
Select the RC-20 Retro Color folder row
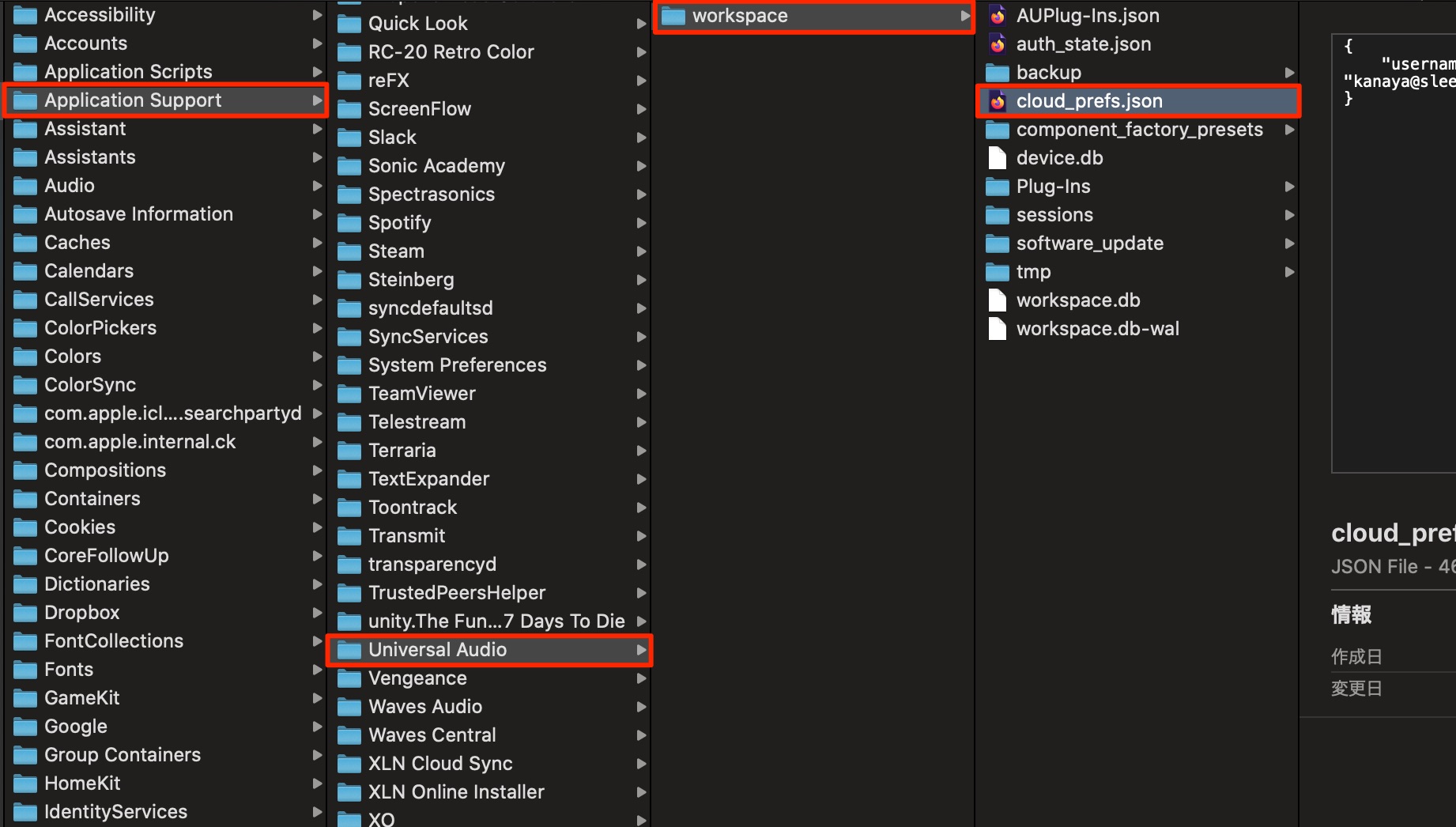490,52
